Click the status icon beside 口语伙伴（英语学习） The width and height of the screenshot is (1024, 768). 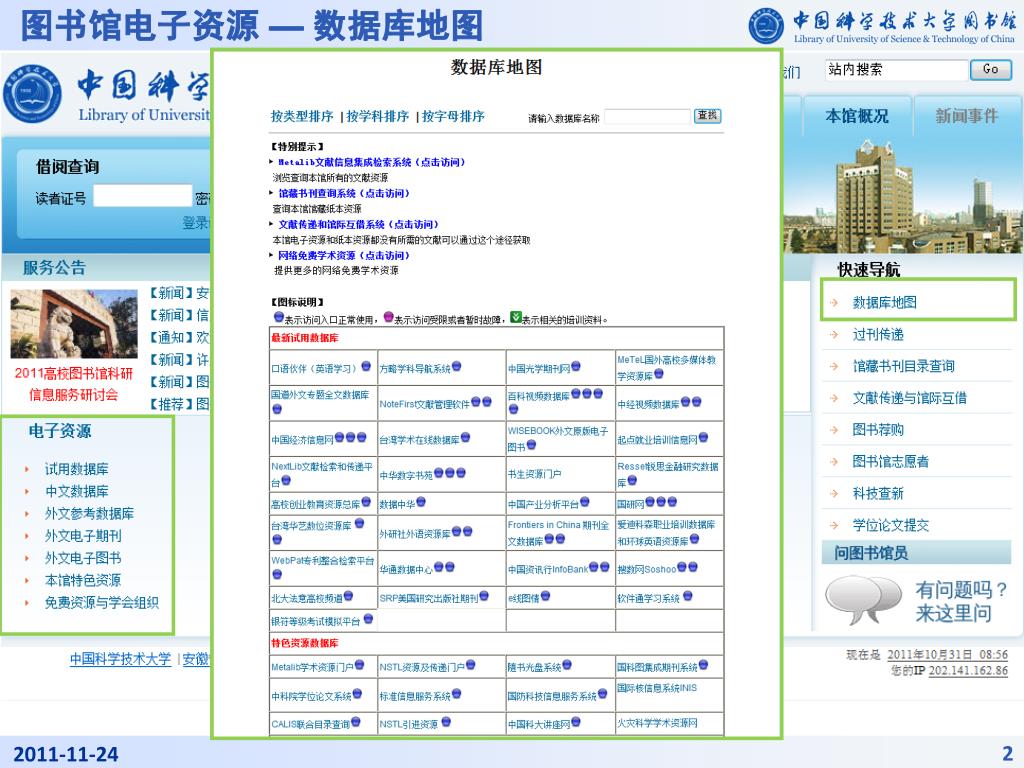(366, 367)
